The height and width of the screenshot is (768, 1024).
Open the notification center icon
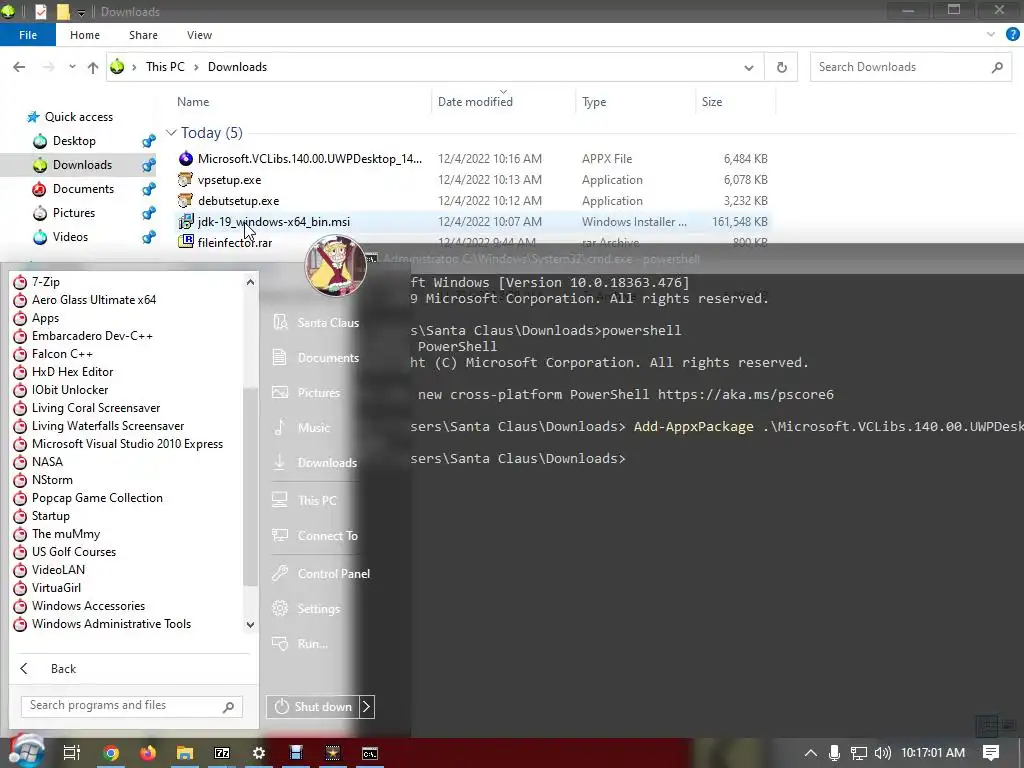point(991,753)
